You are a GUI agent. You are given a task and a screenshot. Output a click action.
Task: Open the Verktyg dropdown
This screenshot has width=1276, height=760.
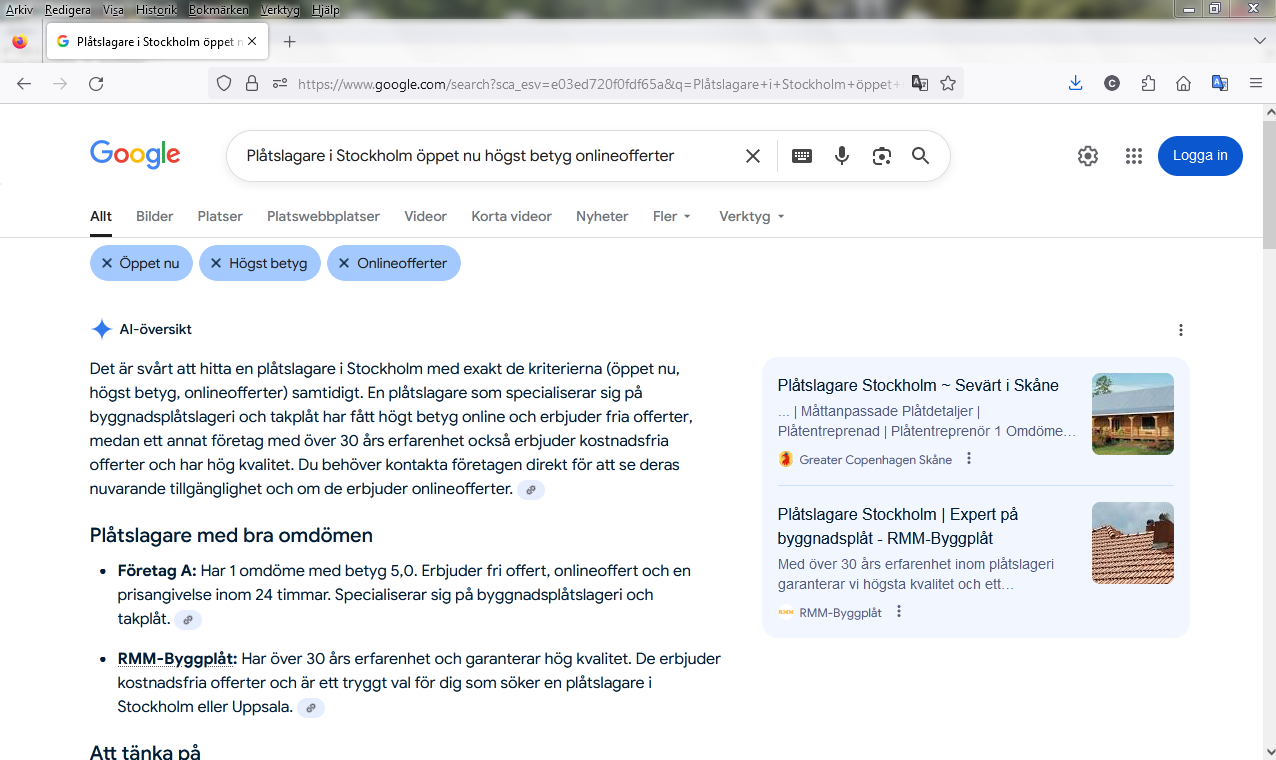point(751,216)
